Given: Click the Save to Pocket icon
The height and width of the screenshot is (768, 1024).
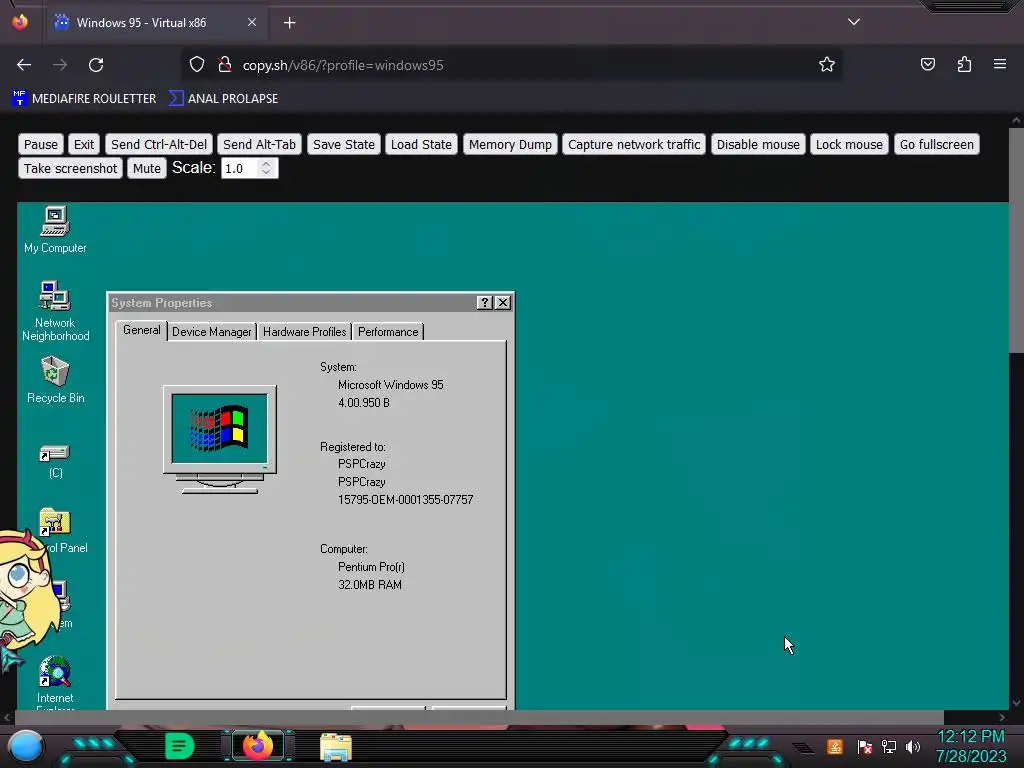Looking at the screenshot, I should pyautogui.click(x=927, y=65).
